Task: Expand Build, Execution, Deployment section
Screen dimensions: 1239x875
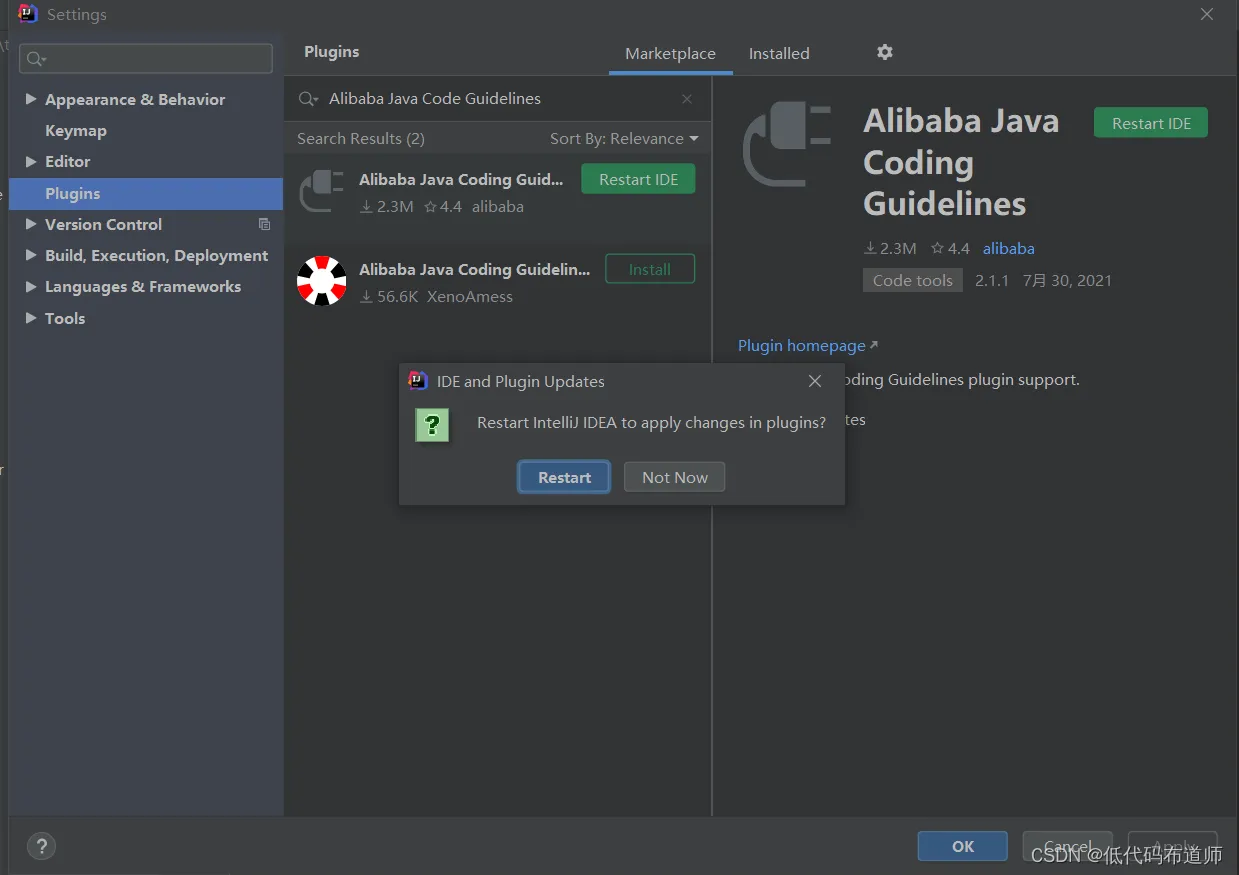Action: pos(31,255)
